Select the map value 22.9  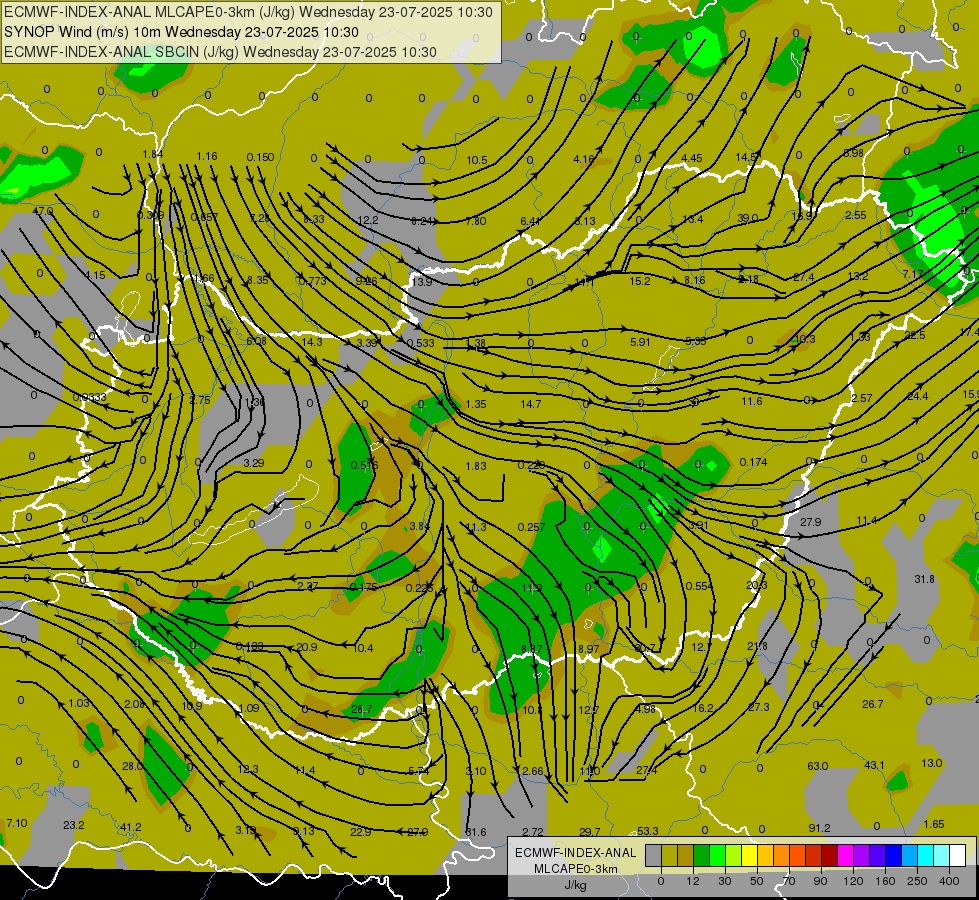point(361,831)
